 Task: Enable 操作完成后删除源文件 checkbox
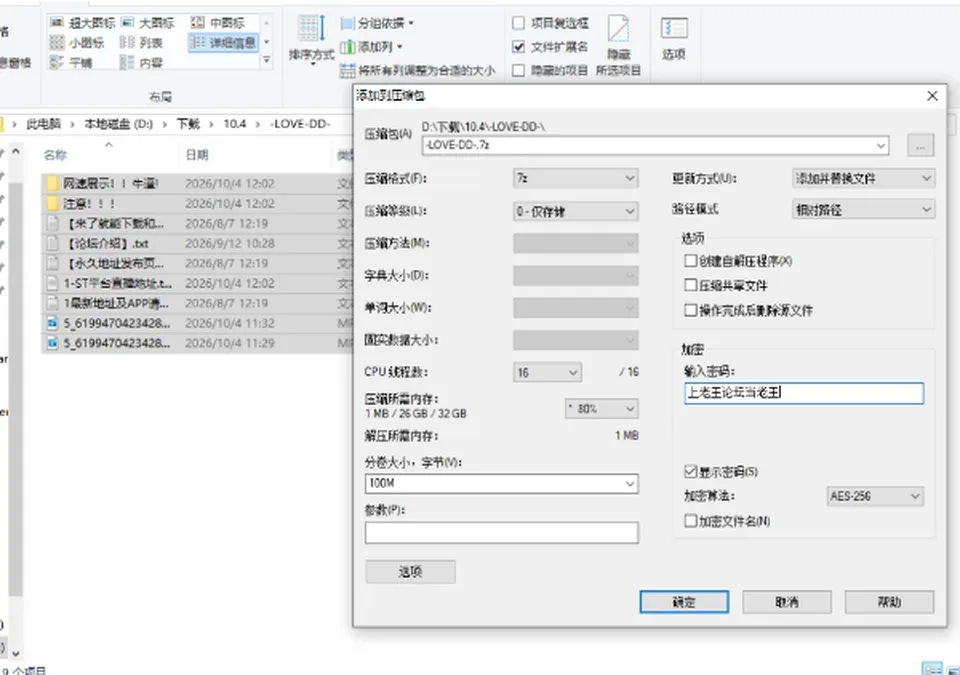coord(691,310)
